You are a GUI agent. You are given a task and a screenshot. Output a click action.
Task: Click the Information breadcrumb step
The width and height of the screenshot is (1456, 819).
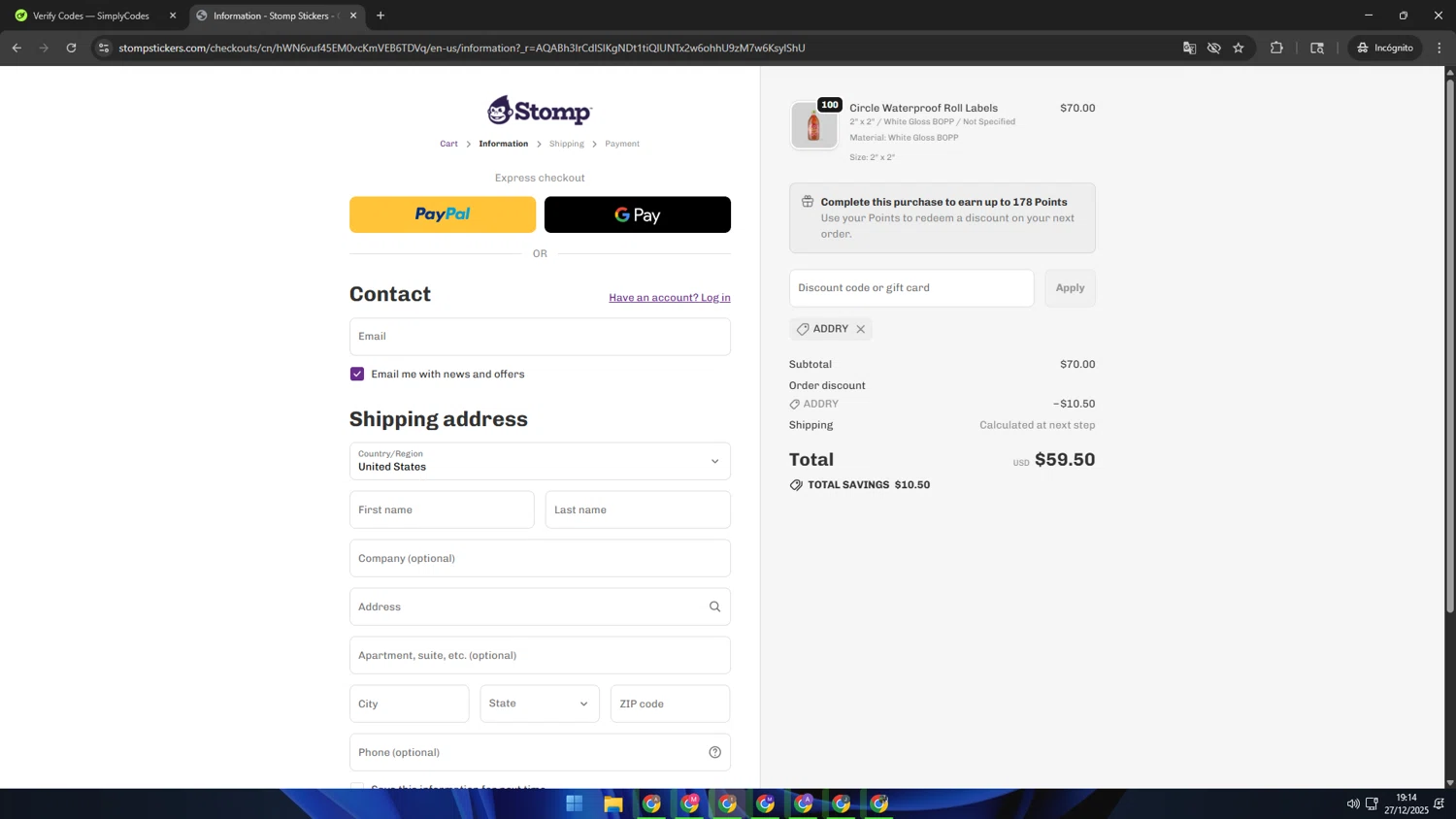(503, 144)
